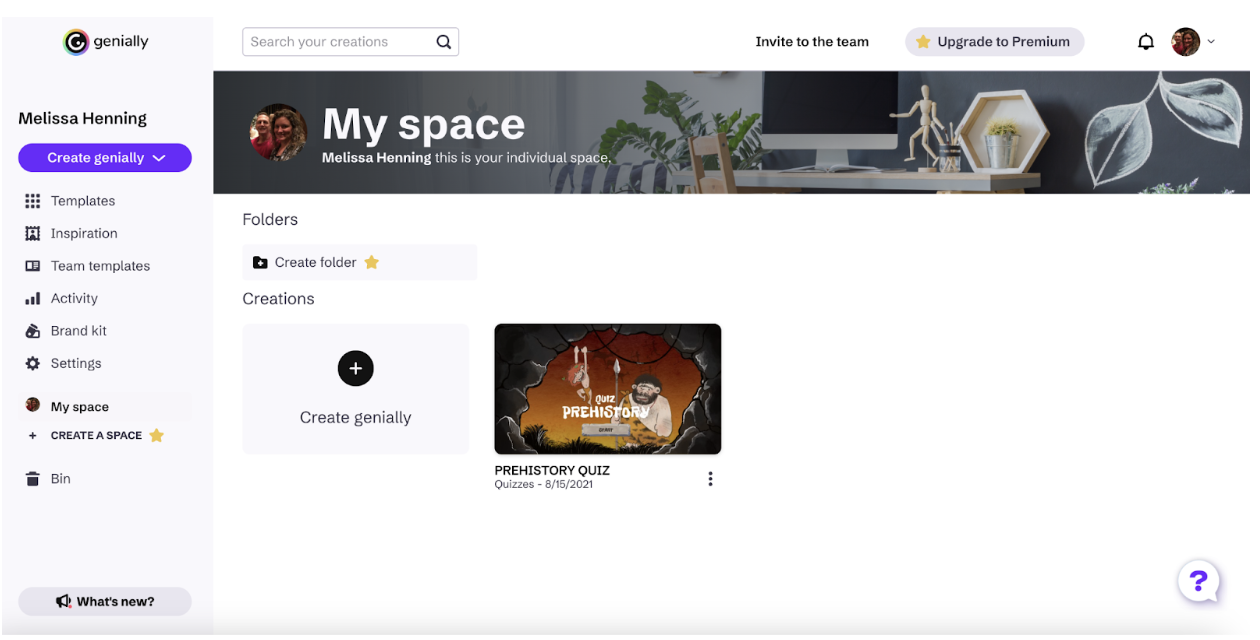This screenshot has height=640, width=1260.
Task: Click the PREHISTORY QUIZ title text
Action: click(552, 470)
